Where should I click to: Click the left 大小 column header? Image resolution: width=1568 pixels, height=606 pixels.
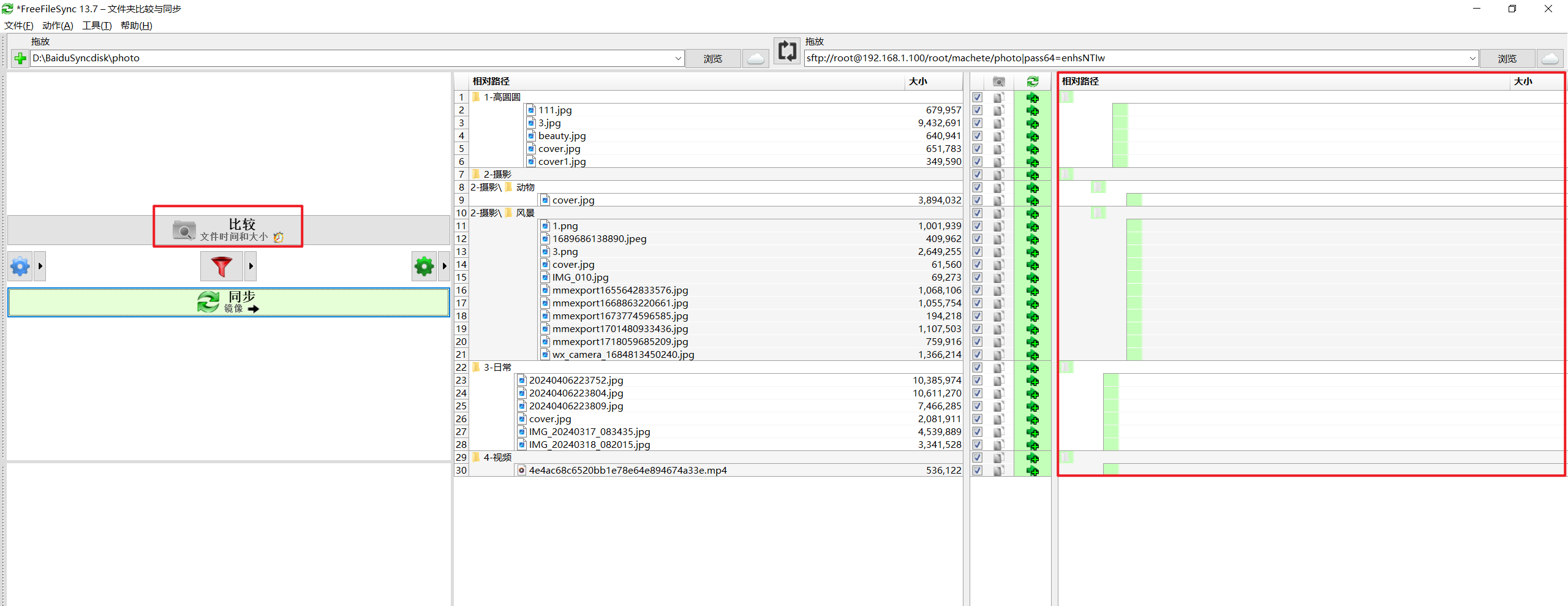point(933,81)
